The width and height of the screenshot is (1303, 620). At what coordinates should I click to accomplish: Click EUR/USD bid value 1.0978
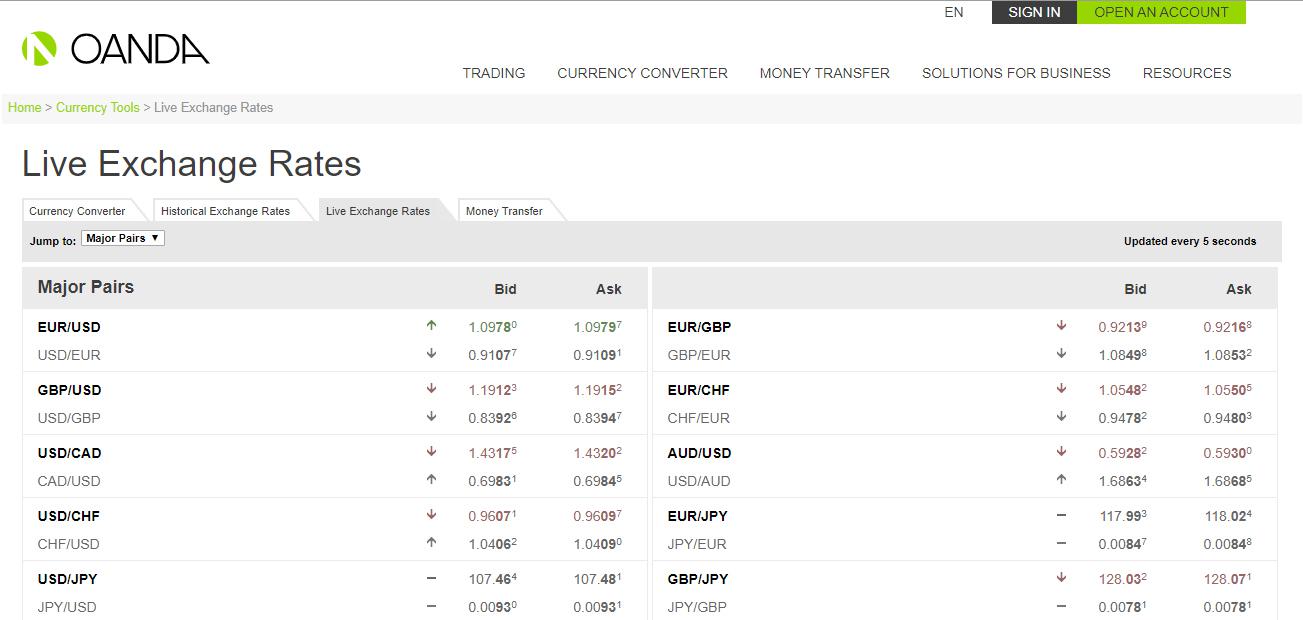point(493,326)
